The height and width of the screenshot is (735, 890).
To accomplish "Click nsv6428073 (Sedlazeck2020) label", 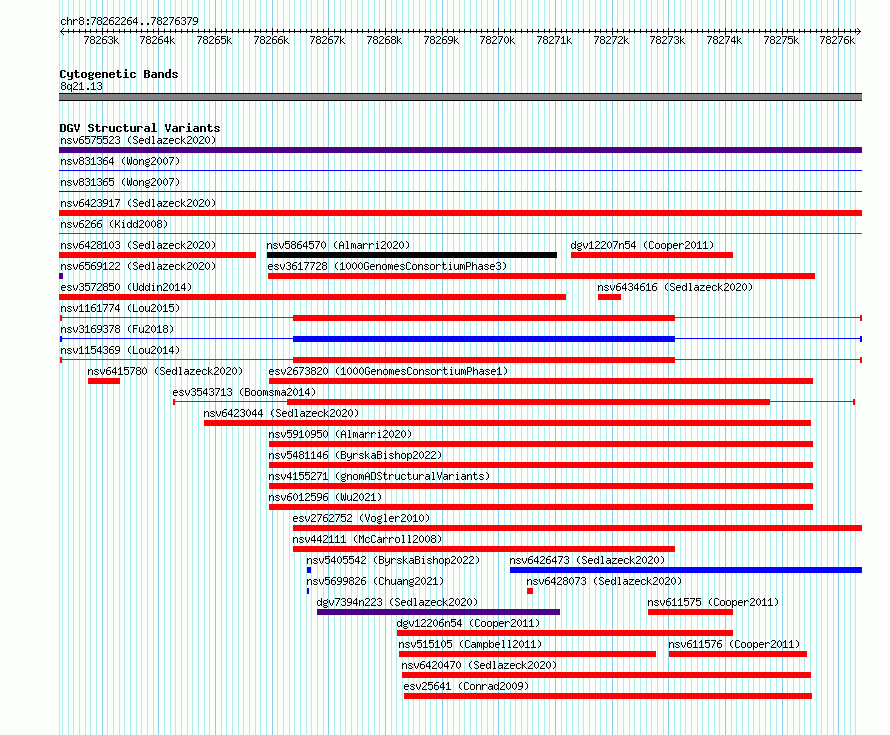I will (x=604, y=581).
